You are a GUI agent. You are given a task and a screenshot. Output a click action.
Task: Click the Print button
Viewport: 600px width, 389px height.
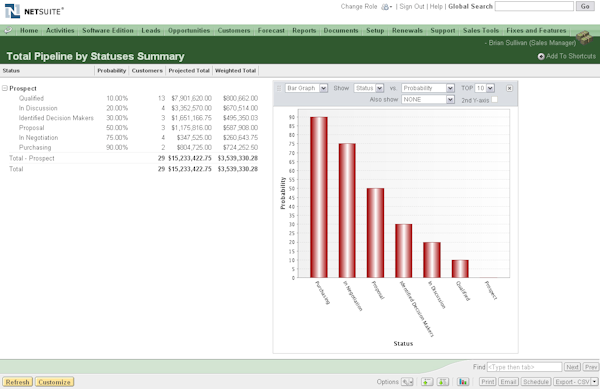pos(488,382)
